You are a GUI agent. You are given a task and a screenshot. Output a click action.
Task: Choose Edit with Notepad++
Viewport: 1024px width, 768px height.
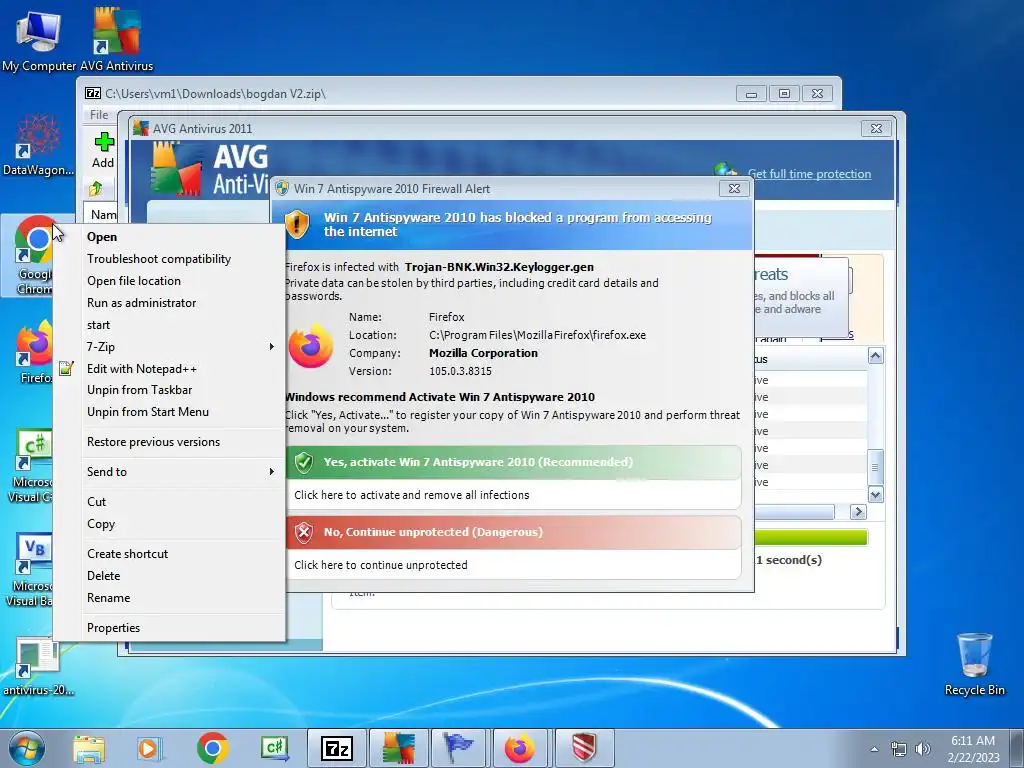point(168,368)
